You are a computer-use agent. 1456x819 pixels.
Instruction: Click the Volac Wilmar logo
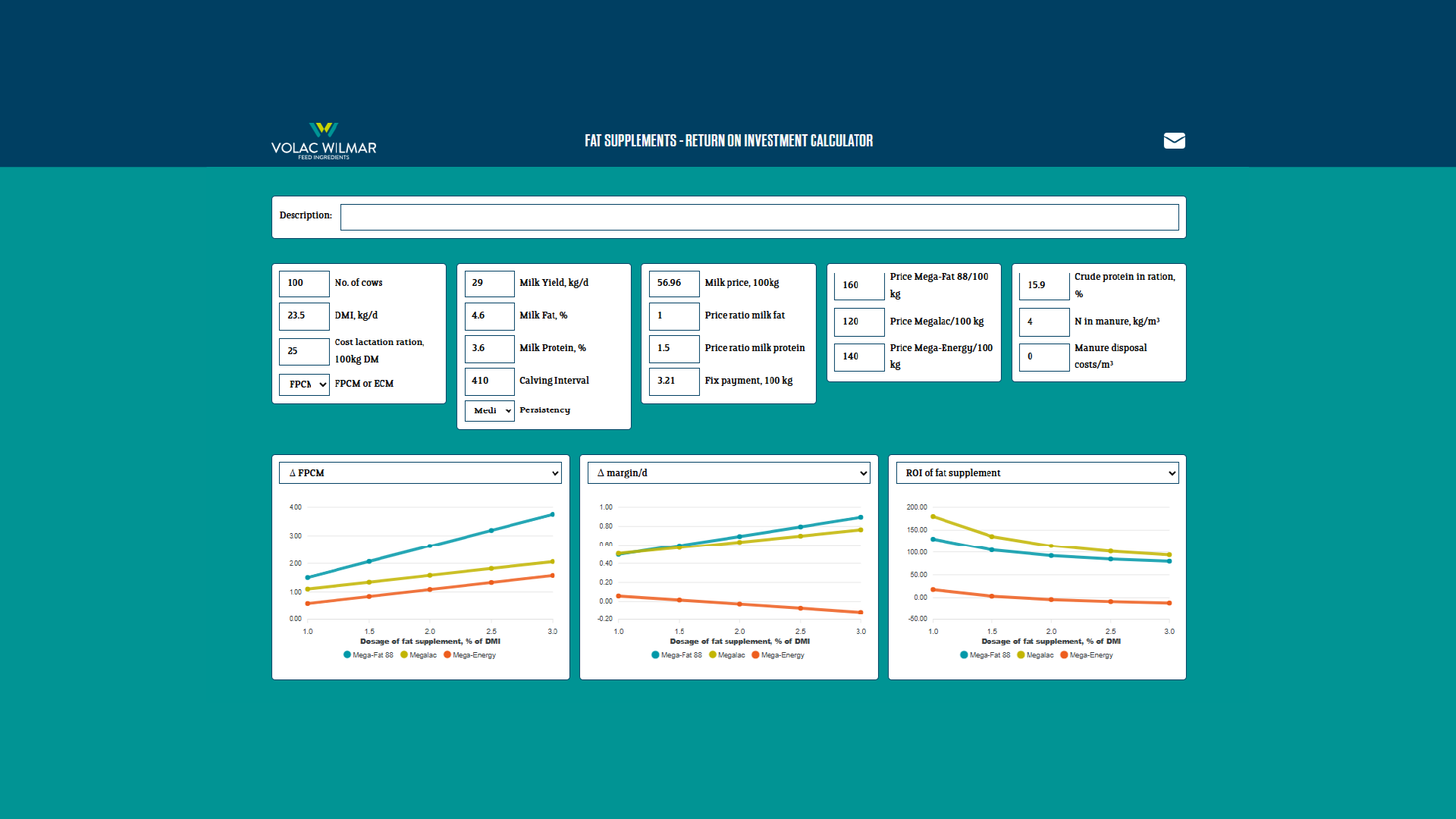point(324,141)
